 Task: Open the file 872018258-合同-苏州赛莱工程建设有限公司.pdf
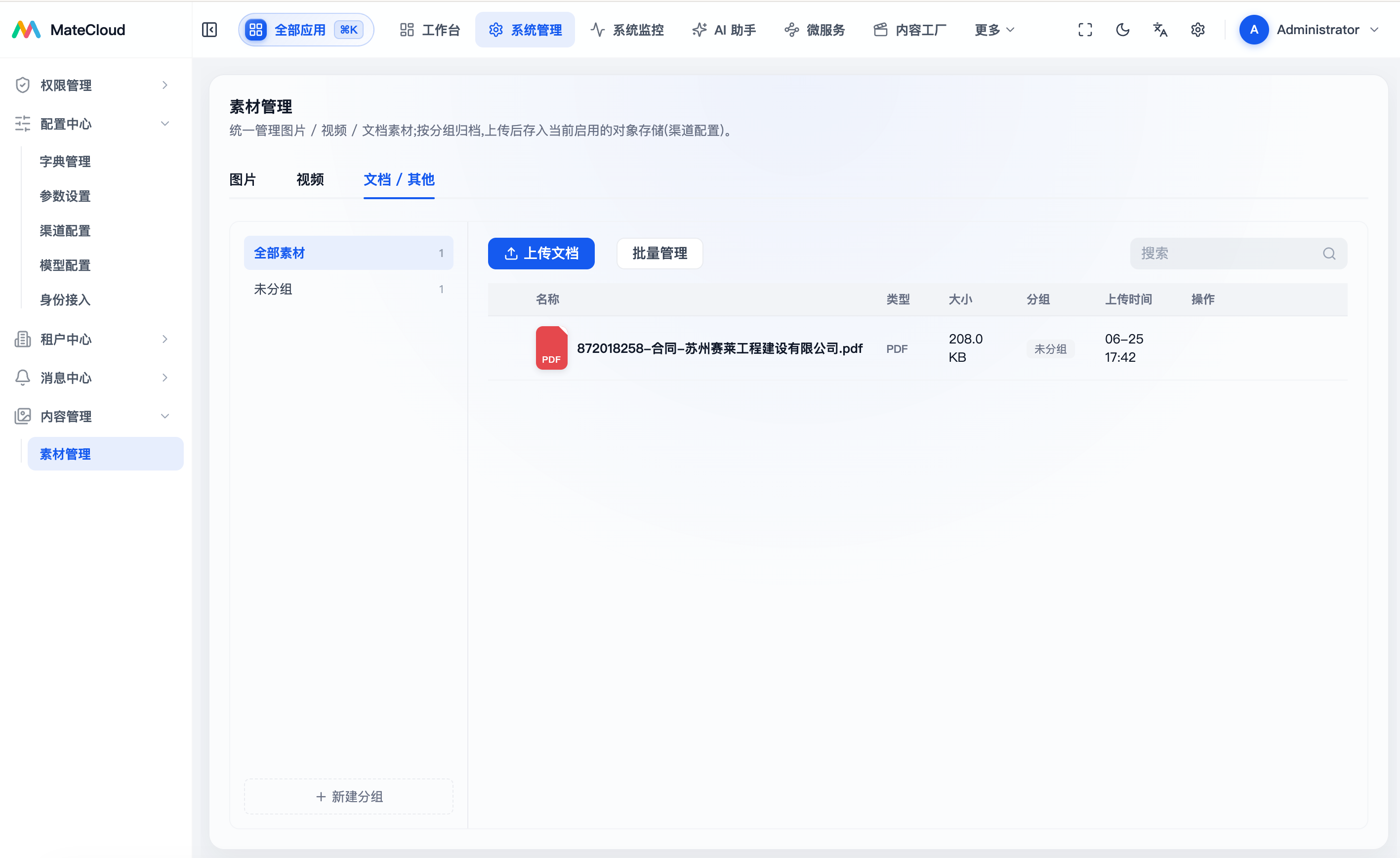pyautogui.click(x=719, y=348)
